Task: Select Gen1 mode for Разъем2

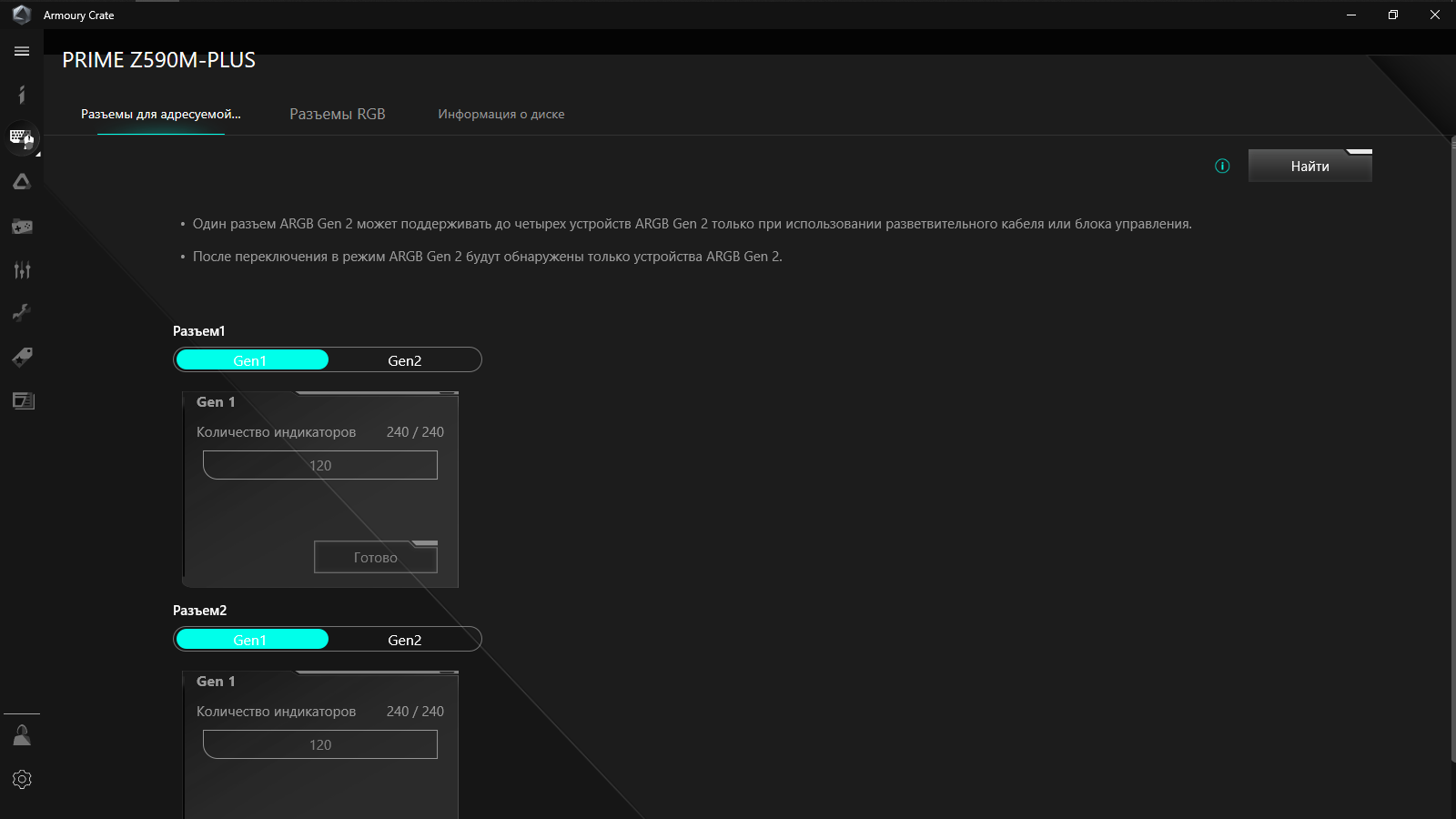Action: pos(252,639)
